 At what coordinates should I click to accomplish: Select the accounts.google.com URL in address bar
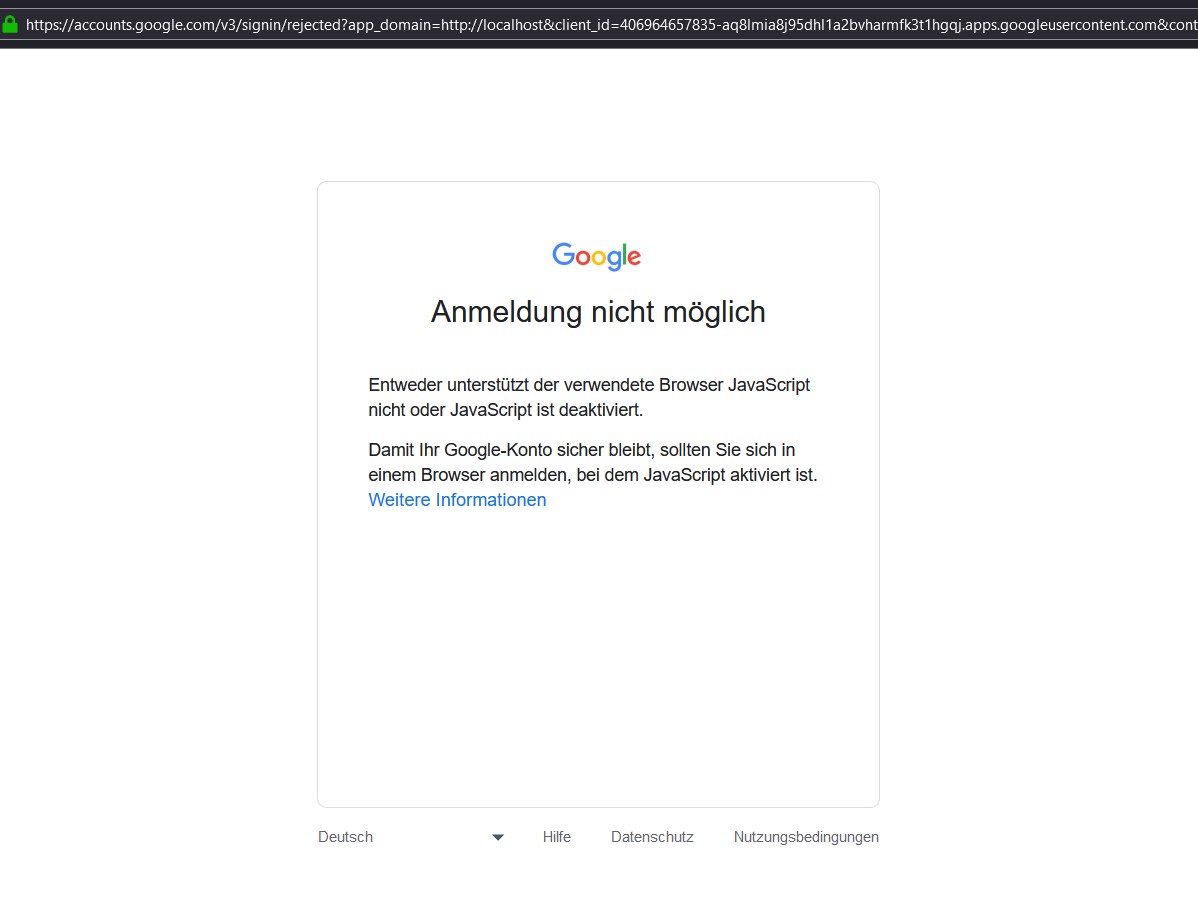coord(611,24)
